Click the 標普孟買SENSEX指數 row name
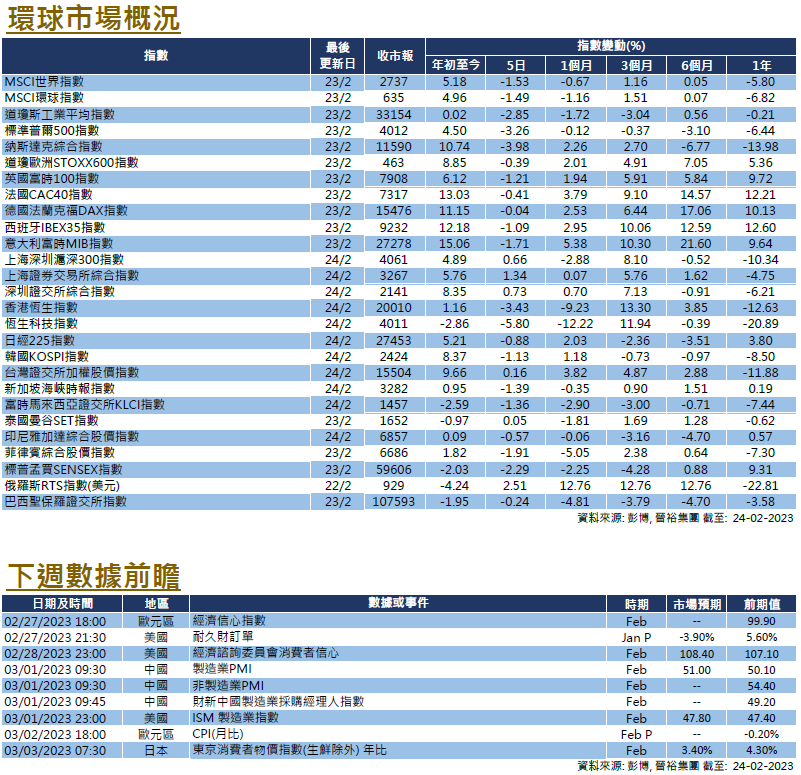This screenshot has height=775, width=801. [63, 469]
